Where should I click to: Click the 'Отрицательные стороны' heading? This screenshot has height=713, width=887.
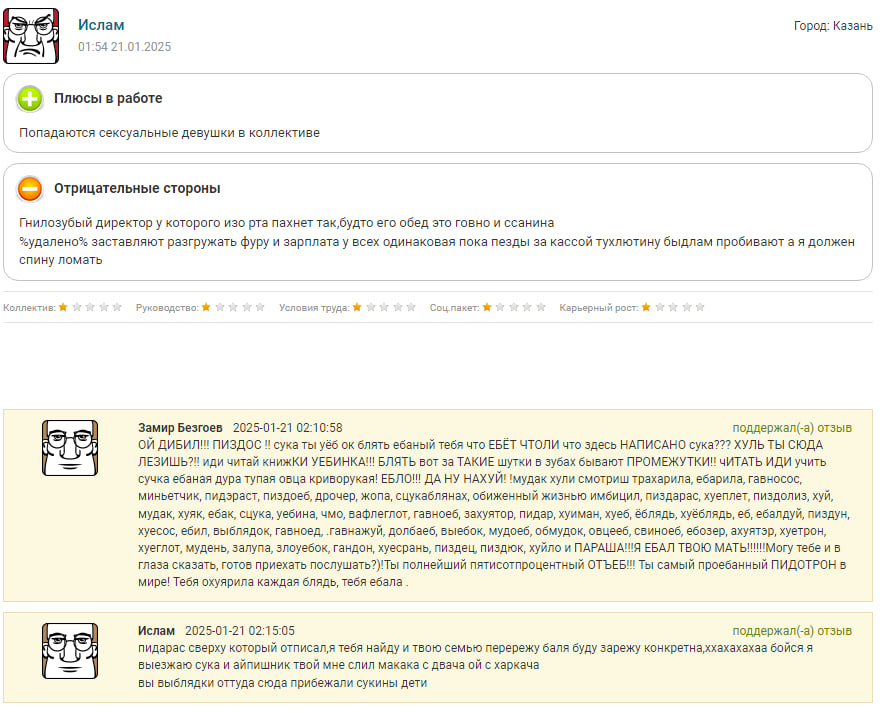coord(137,188)
